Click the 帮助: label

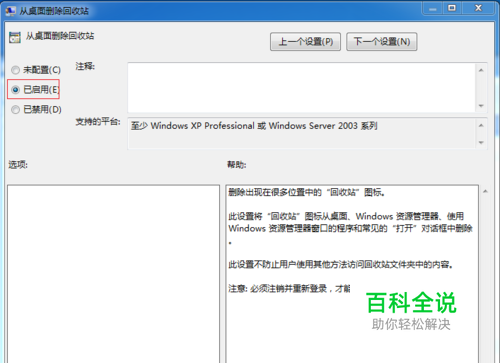(x=237, y=165)
